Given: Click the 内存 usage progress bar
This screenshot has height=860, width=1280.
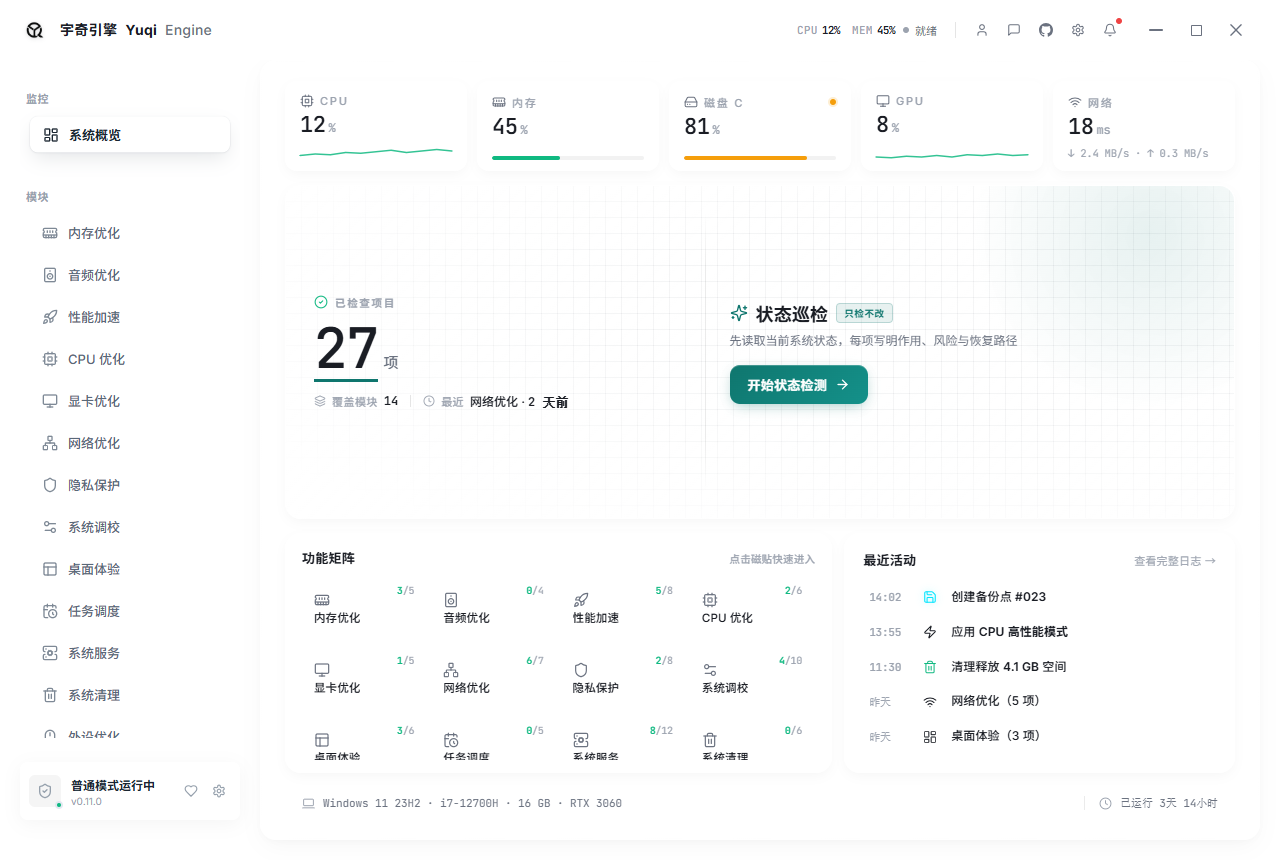Looking at the screenshot, I should pos(568,158).
